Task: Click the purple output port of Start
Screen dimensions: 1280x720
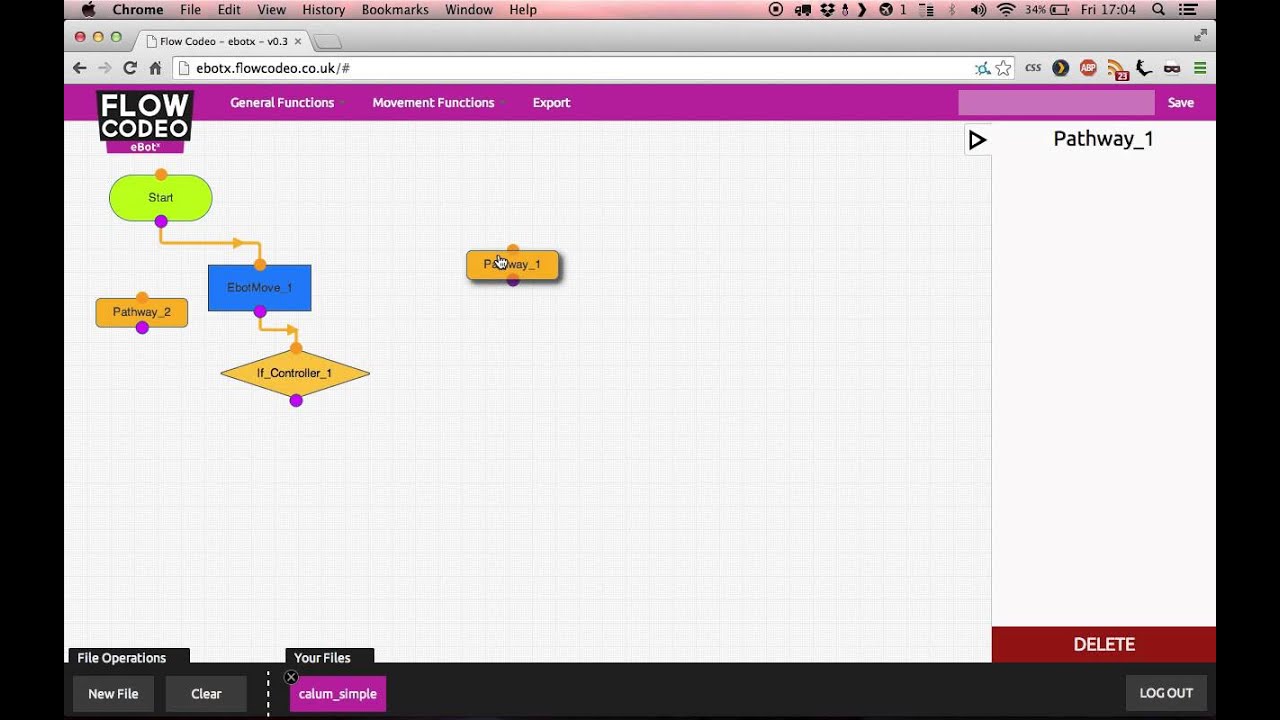Action: coord(161,221)
